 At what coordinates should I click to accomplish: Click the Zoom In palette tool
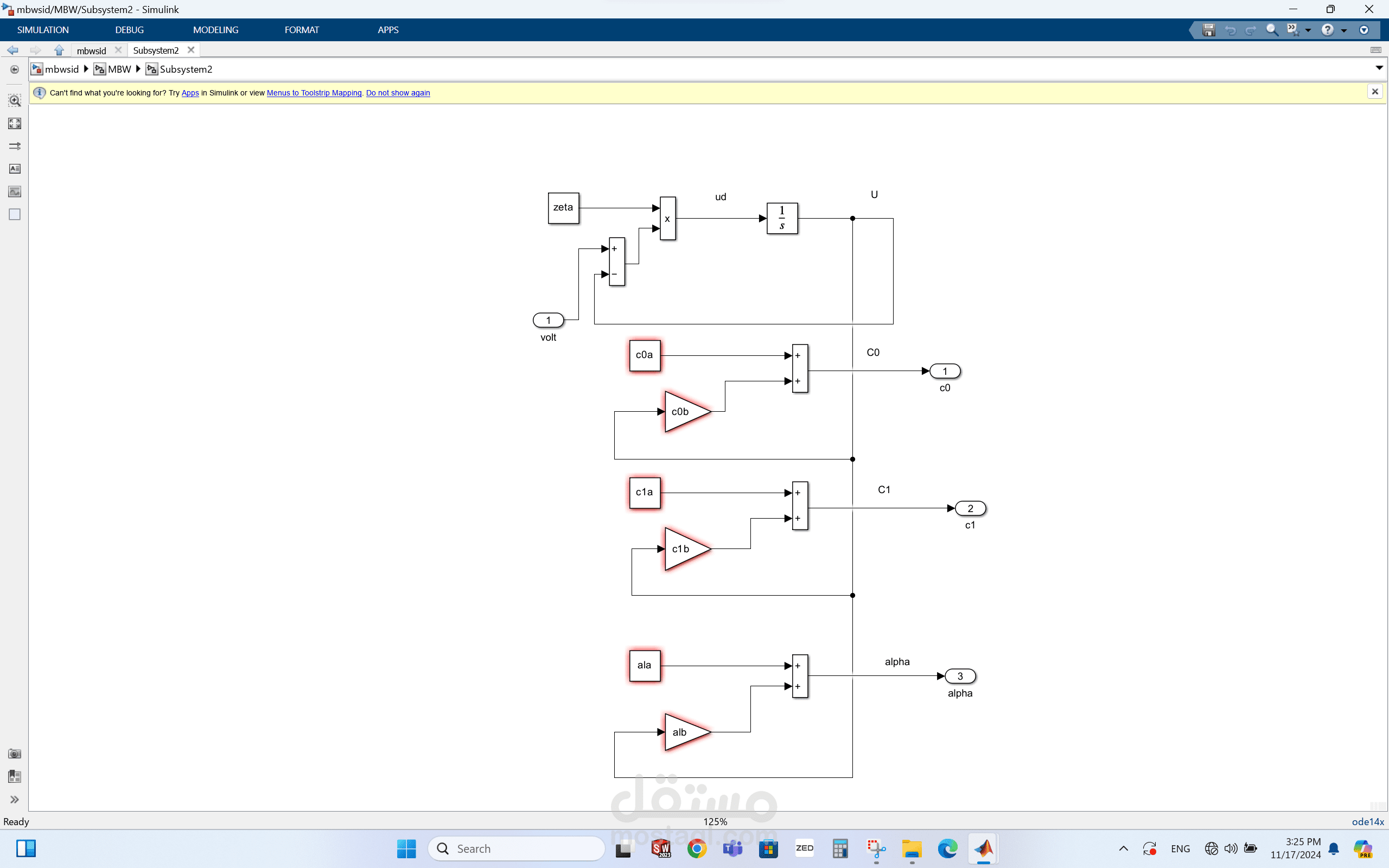pos(14,100)
